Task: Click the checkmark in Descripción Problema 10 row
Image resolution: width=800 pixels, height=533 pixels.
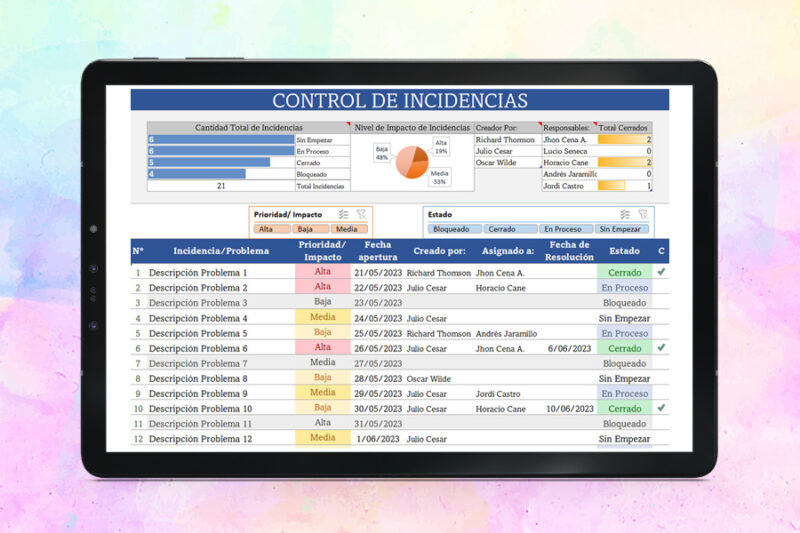Action: pos(661,408)
